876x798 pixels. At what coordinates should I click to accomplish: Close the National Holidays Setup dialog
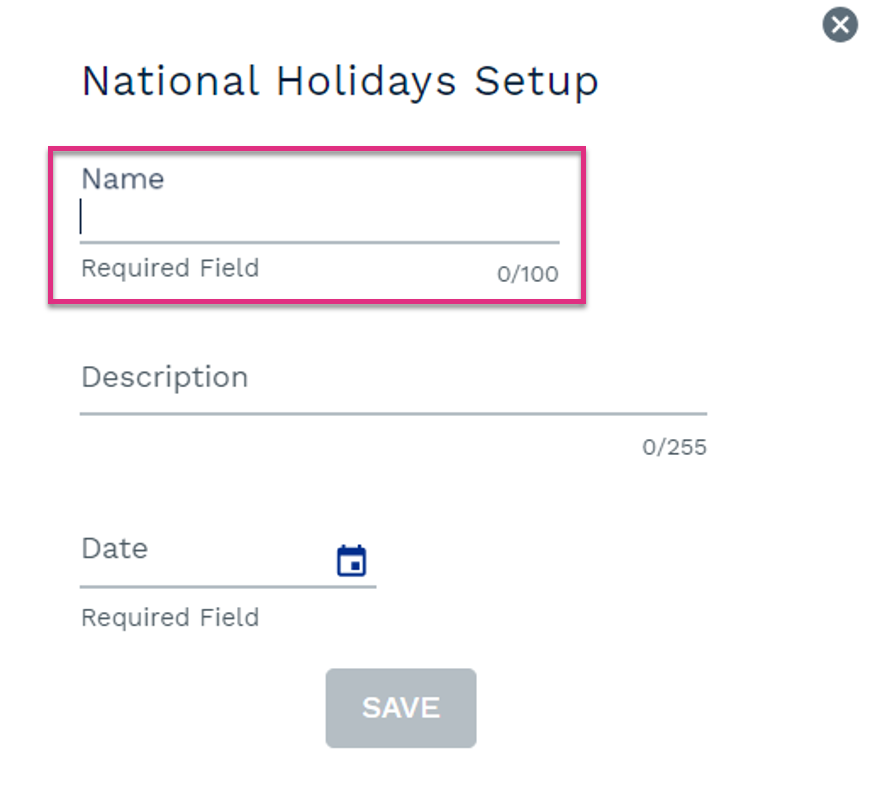coord(840,25)
